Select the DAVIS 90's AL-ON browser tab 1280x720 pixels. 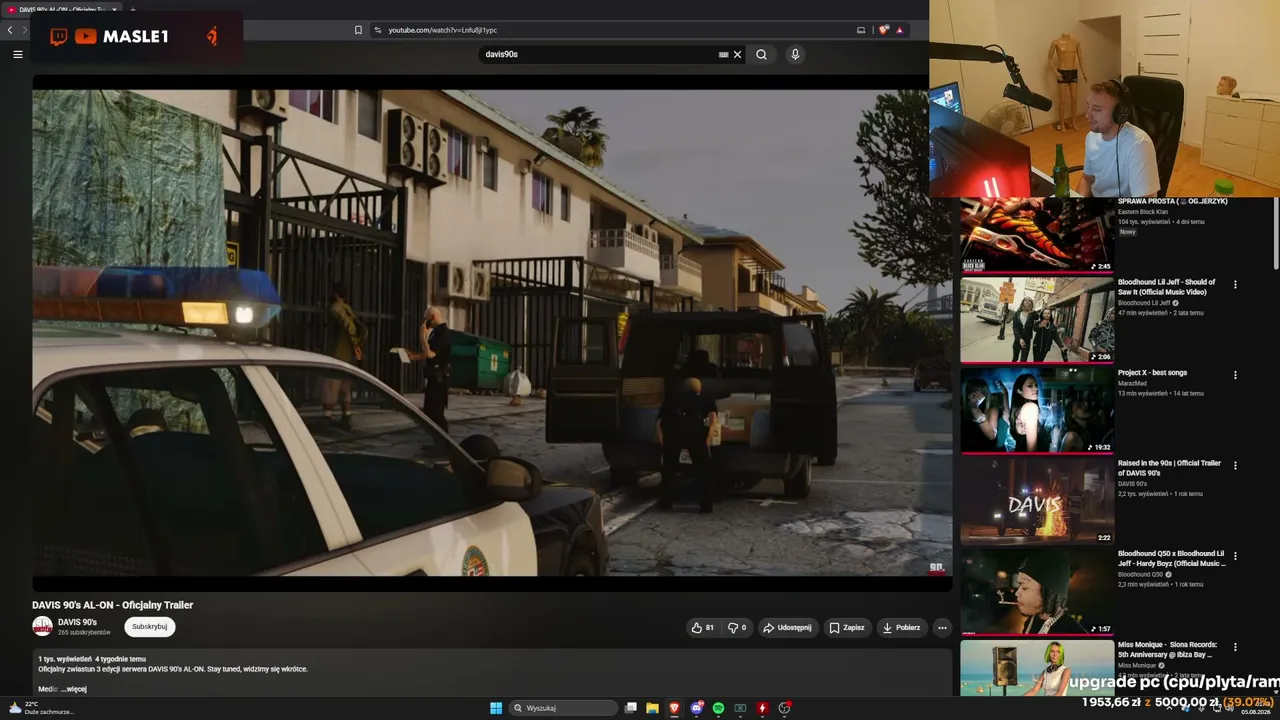[x=60, y=9]
